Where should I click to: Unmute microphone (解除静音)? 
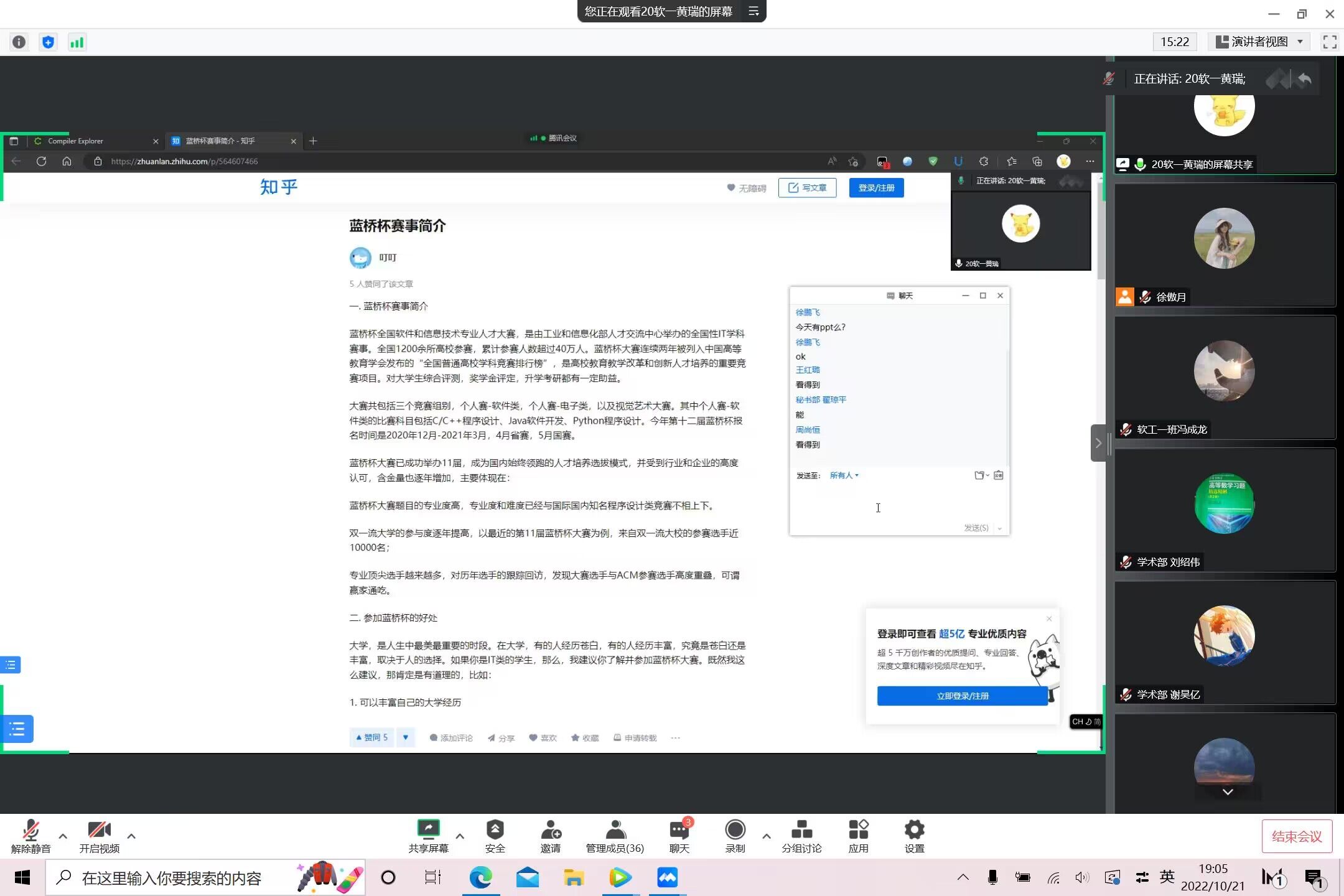pyautogui.click(x=30, y=830)
